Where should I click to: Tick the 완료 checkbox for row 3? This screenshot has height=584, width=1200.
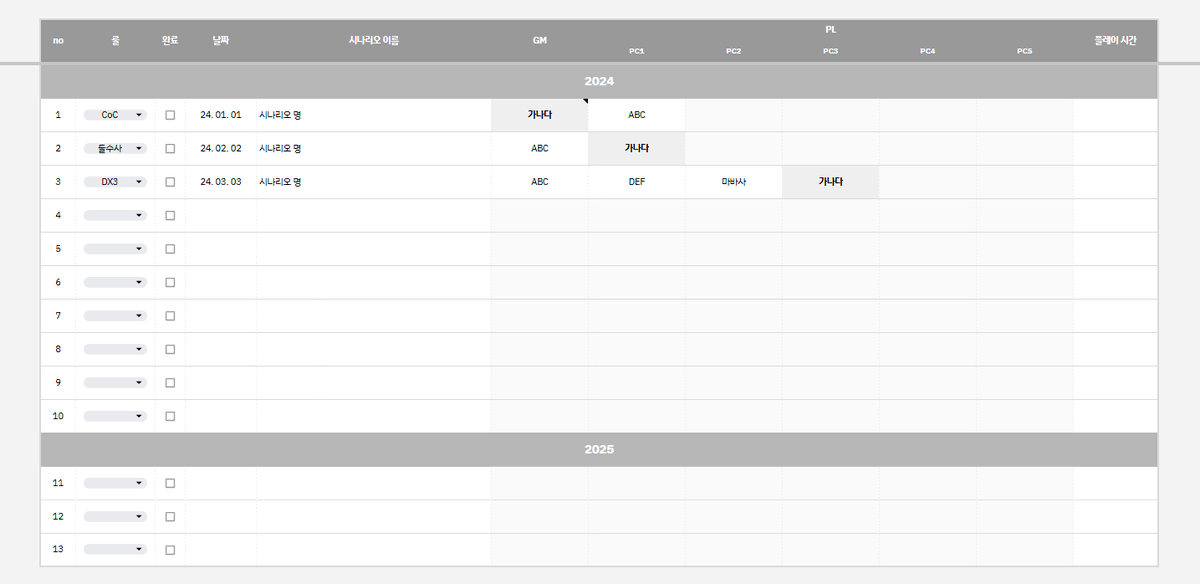170,182
